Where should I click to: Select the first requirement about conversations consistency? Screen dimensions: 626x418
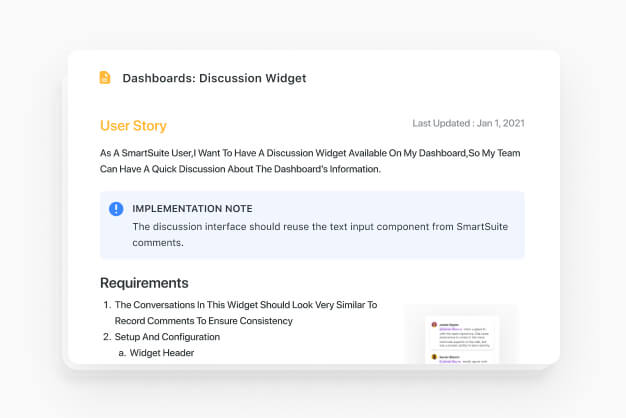click(x=245, y=313)
